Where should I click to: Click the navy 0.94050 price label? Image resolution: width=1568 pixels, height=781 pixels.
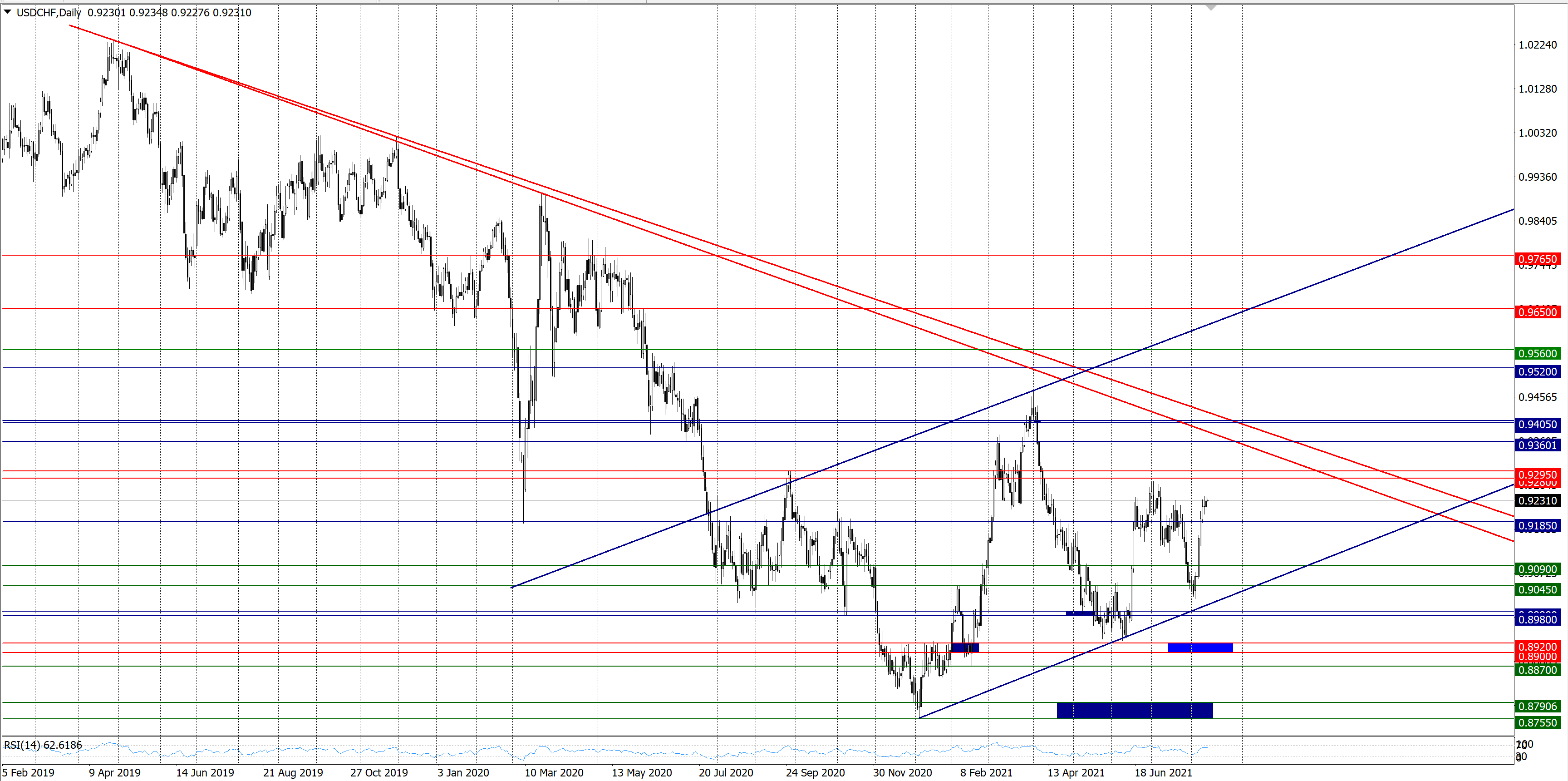click(1537, 425)
